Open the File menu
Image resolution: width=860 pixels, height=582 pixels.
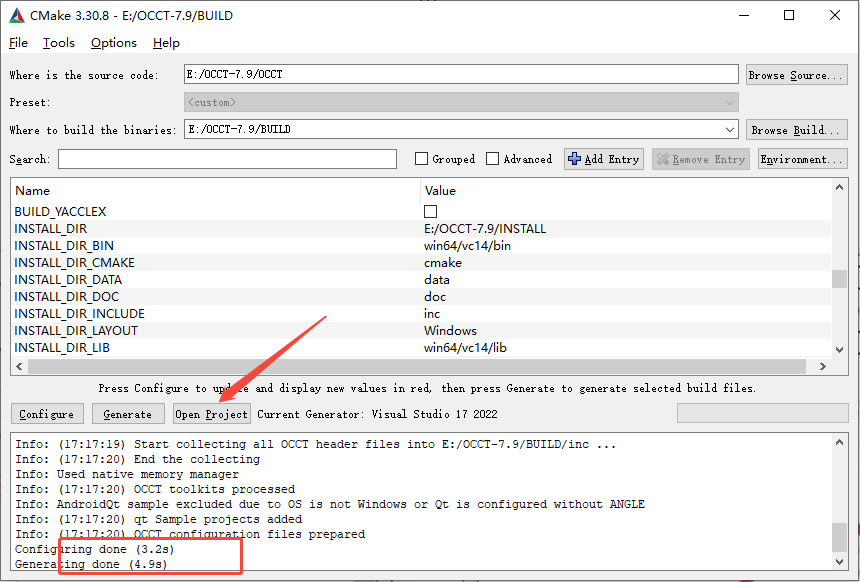click(x=18, y=43)
